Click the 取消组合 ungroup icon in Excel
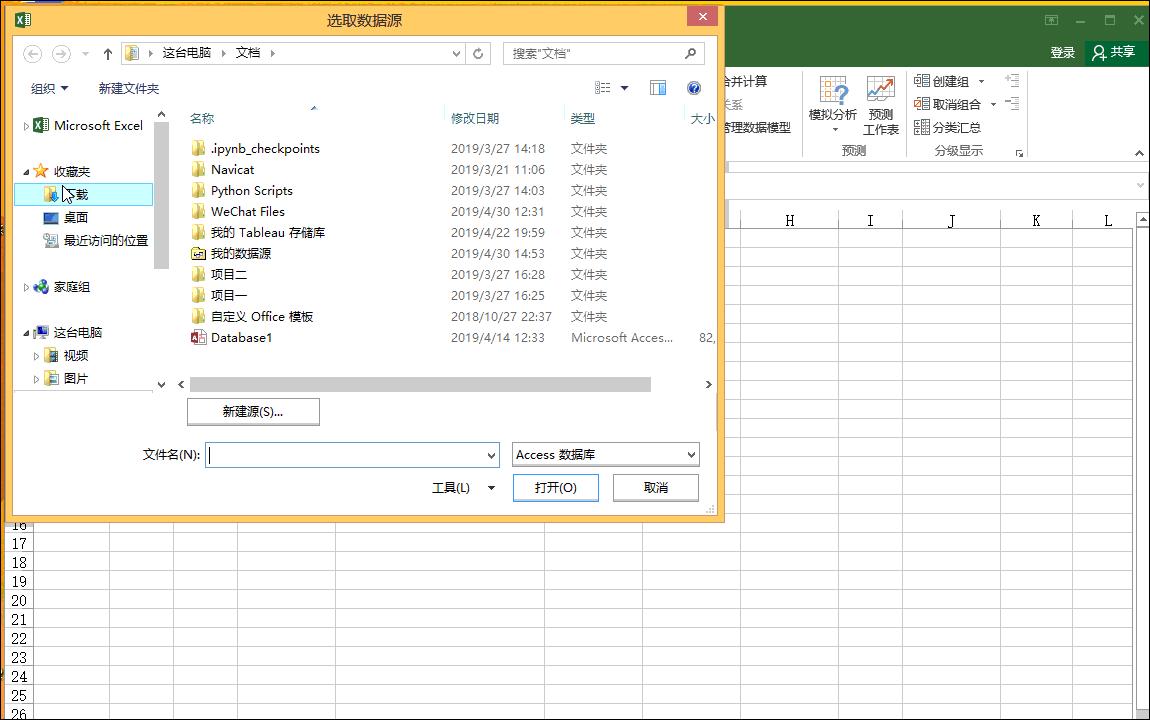The image size is (1150, 720). click(922, 104)
